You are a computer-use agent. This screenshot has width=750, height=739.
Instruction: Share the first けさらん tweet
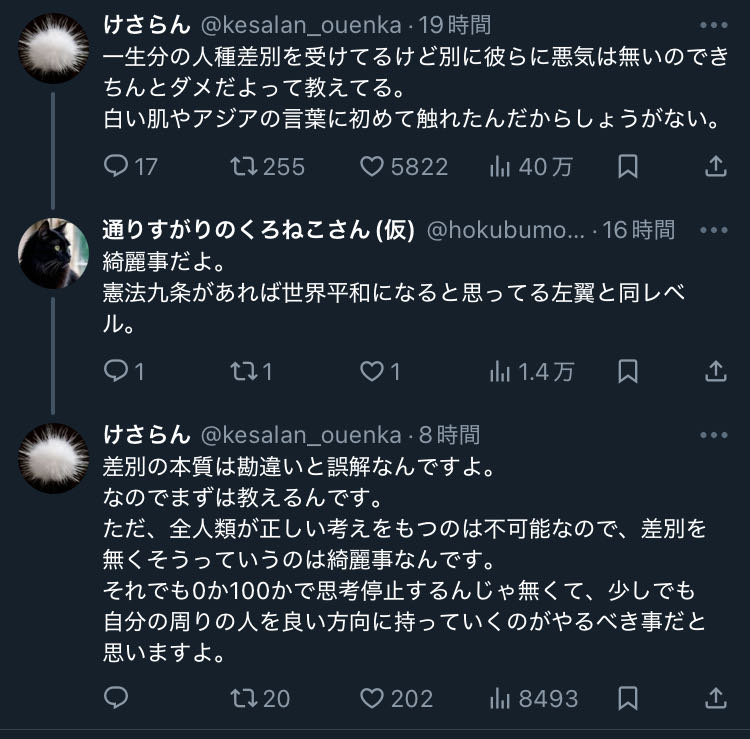click(x=716, y=166)
